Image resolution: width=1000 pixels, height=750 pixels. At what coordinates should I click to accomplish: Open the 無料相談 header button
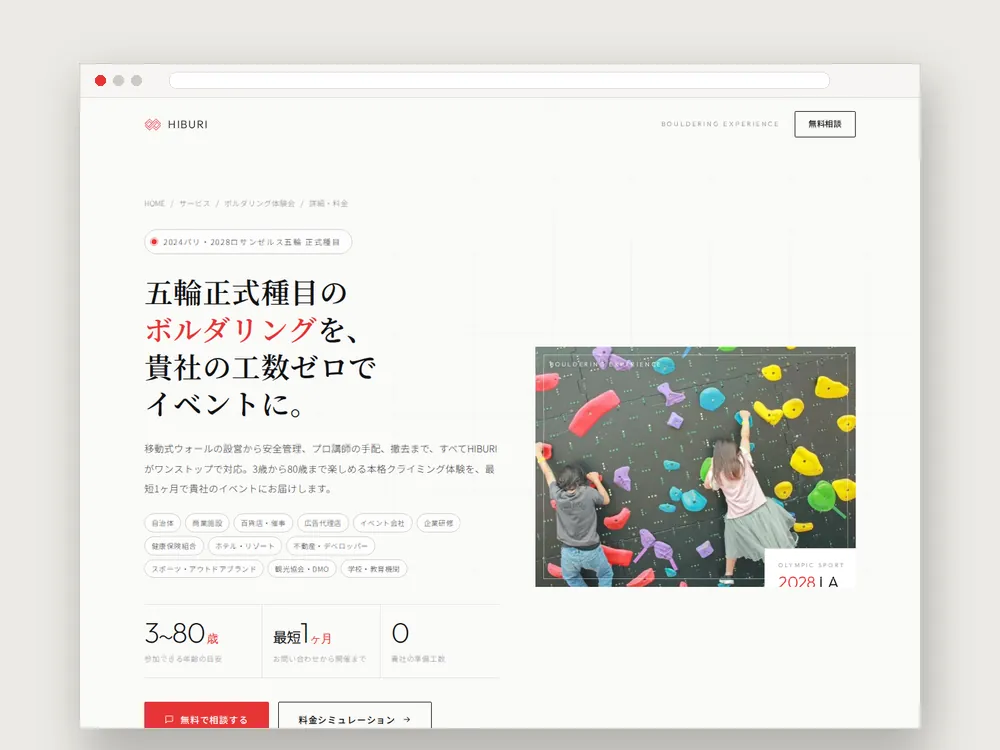tap(825, 124)
